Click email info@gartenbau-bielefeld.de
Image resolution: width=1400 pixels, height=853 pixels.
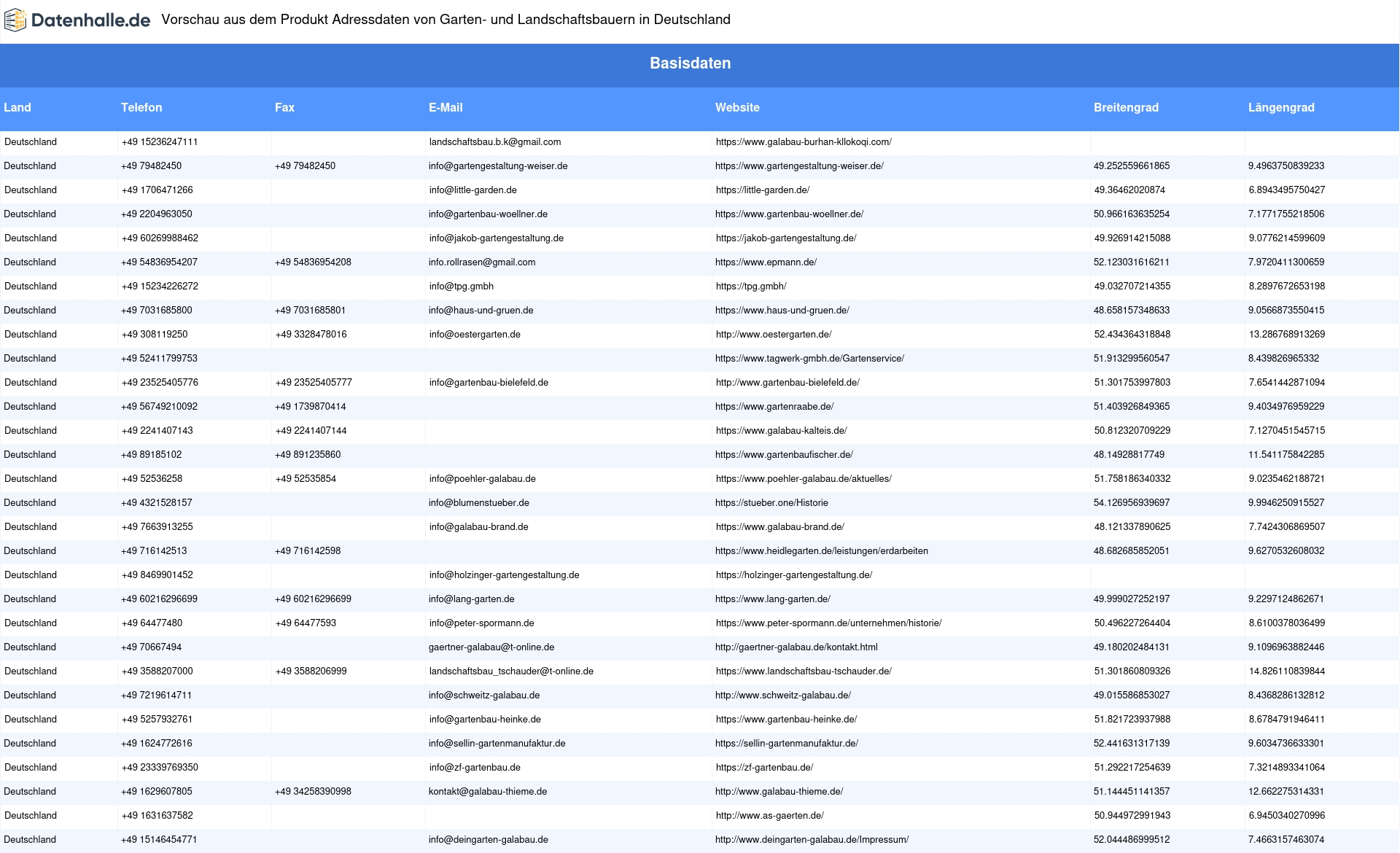(x=489, y=383)
